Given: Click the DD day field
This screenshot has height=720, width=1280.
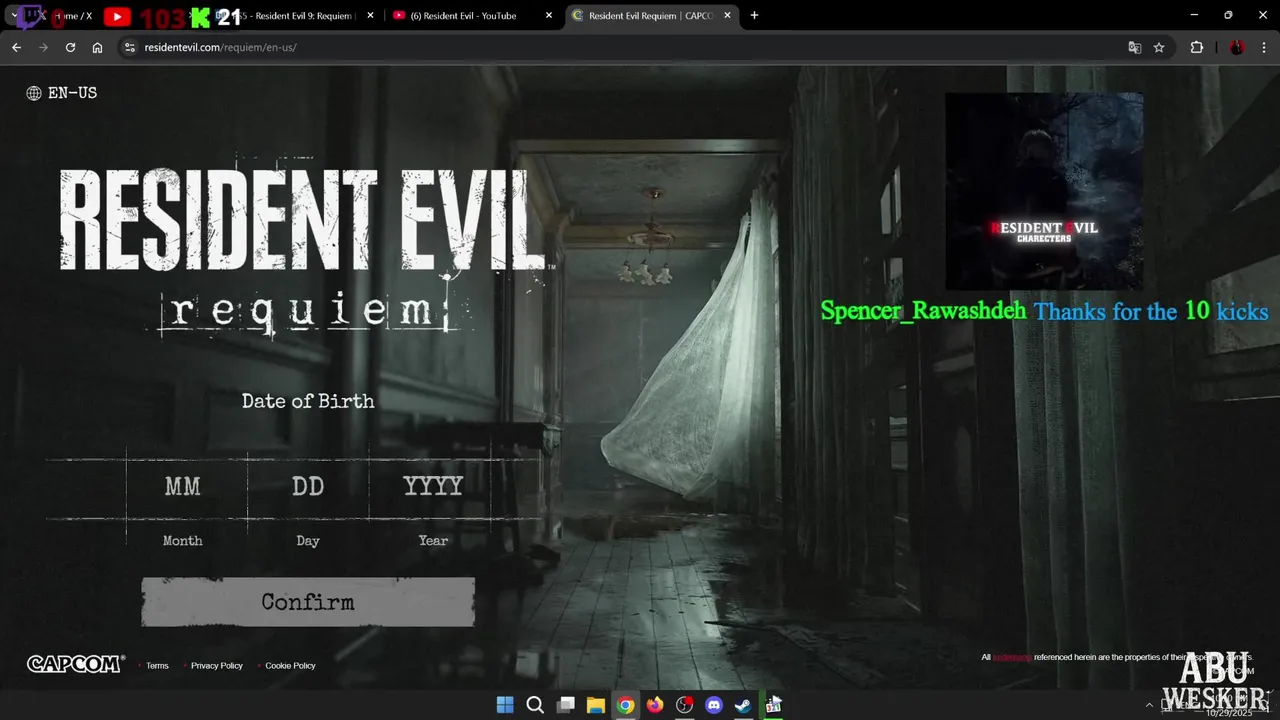Looking at the screenshot, I should click(308, 487).
